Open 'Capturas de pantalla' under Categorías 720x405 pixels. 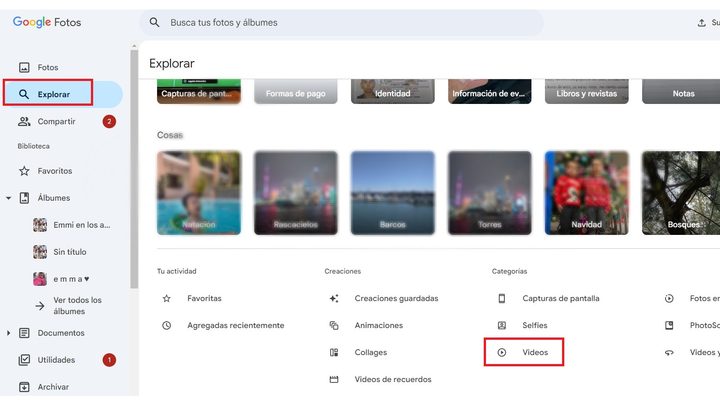pyautogui.click(x=561, y=298)
